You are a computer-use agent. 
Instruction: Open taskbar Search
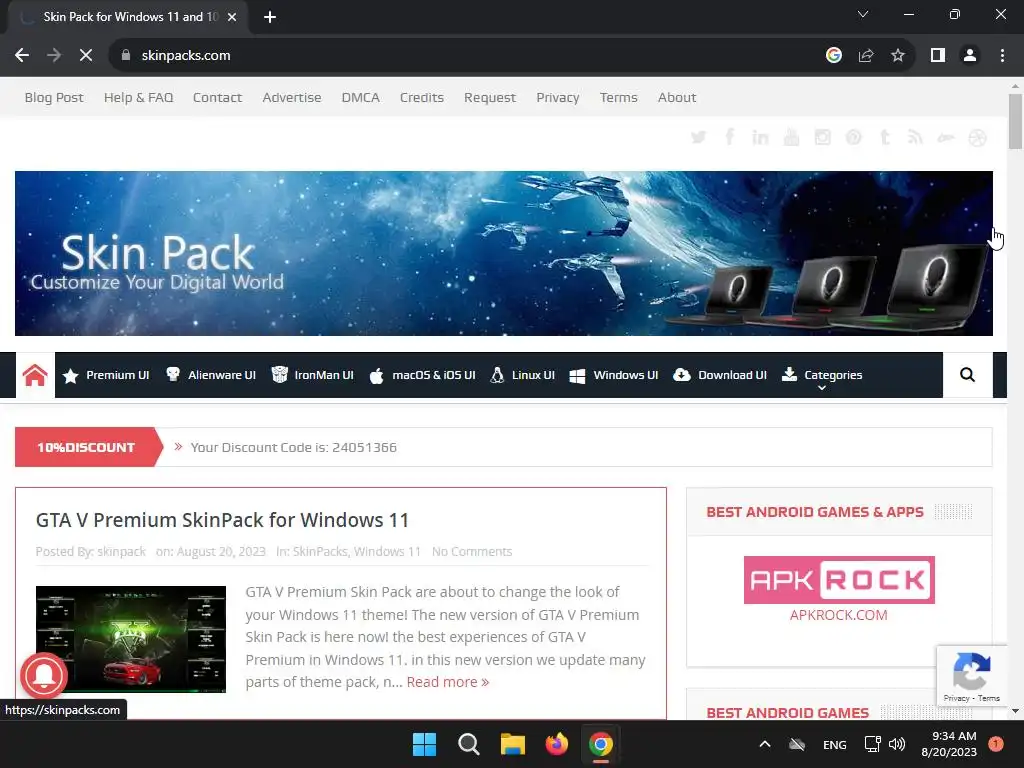click(x=468, y=744)
